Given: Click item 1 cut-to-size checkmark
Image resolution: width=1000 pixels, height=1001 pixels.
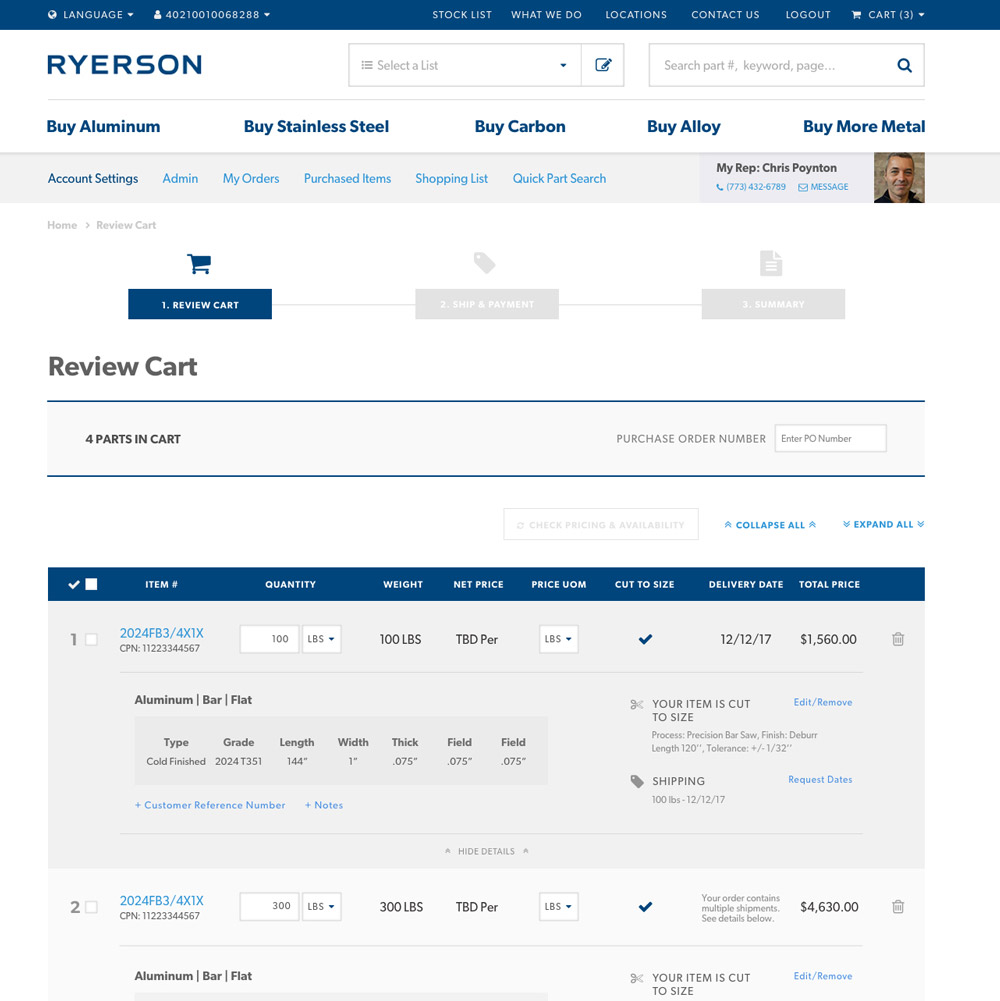Looking at the screenshot, I should (x=646, y=639).
